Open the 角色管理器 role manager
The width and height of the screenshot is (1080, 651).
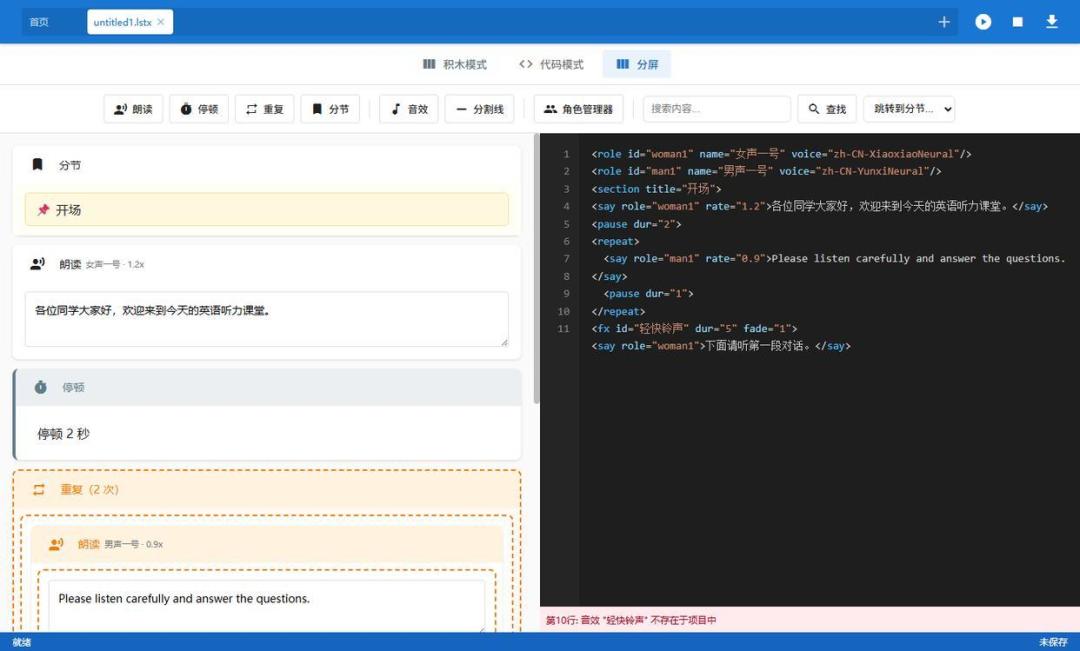pyautogui.click(x=579, y=109)
